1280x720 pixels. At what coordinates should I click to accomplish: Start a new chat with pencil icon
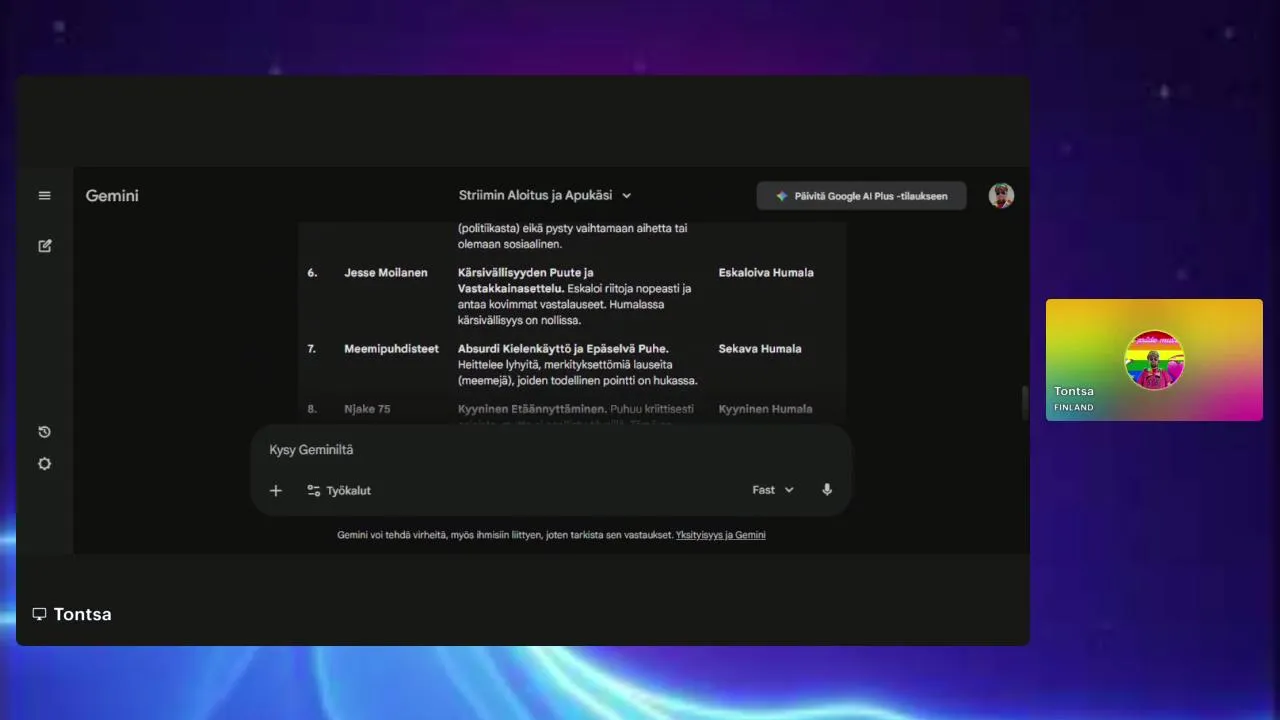[x=44, y=246]
